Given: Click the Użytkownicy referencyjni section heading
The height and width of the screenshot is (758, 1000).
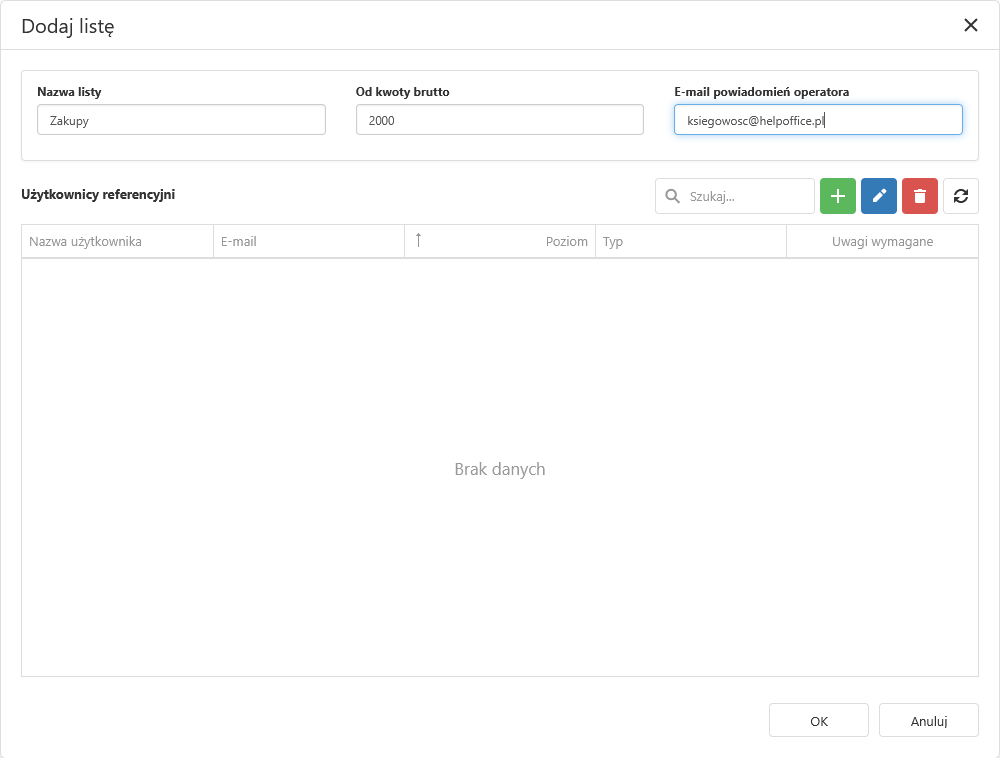Looking at the screenshot, I should (x=98, y=195).
